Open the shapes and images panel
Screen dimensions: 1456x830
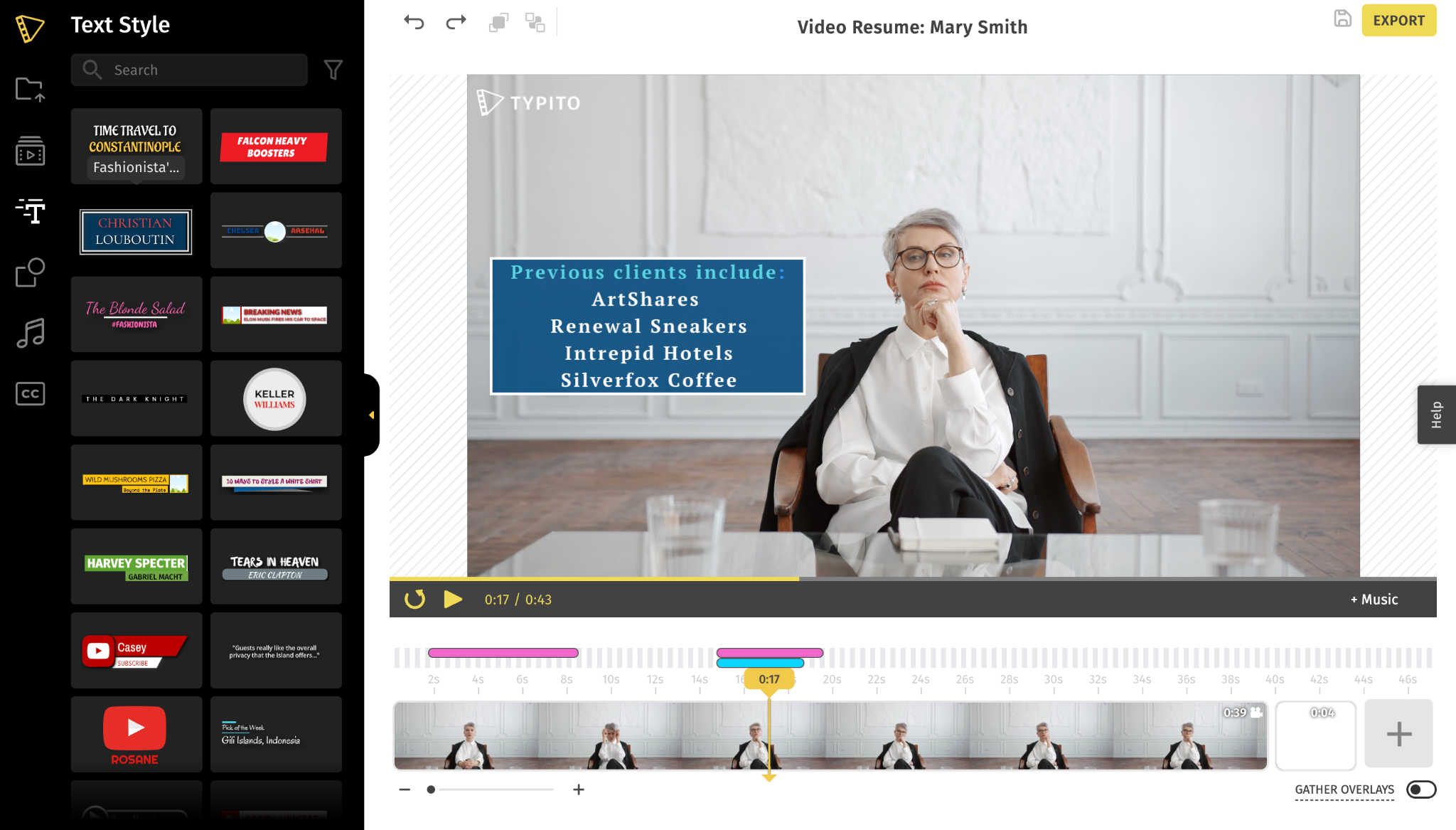click(30, 272)
